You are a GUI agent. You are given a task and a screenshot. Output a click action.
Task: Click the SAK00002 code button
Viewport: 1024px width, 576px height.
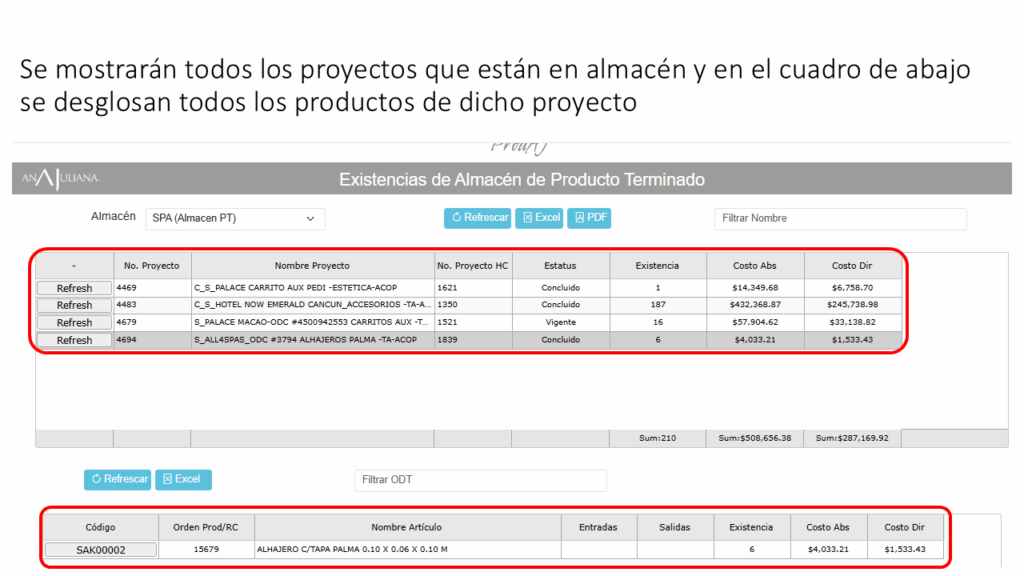click(x=100, y=550)
